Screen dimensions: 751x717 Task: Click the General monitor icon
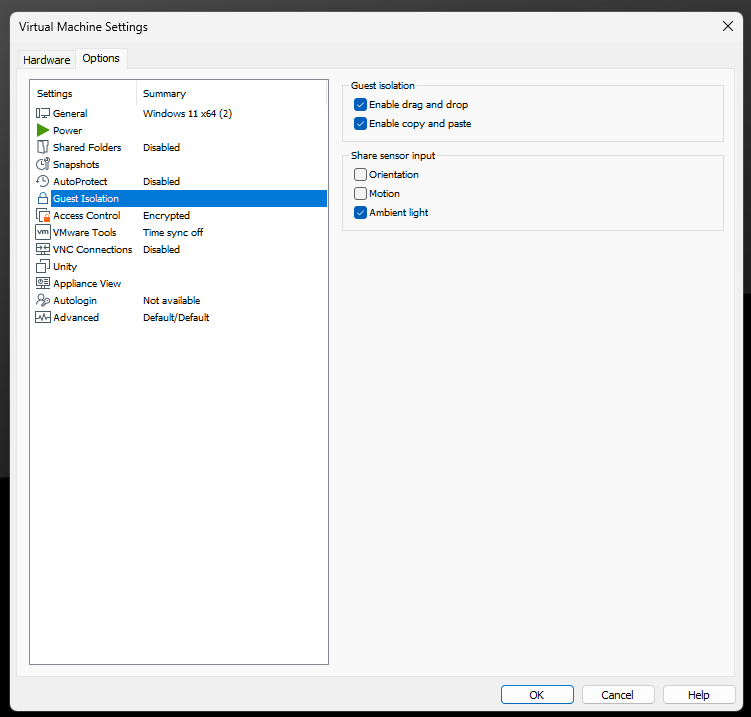click(42, 114)
